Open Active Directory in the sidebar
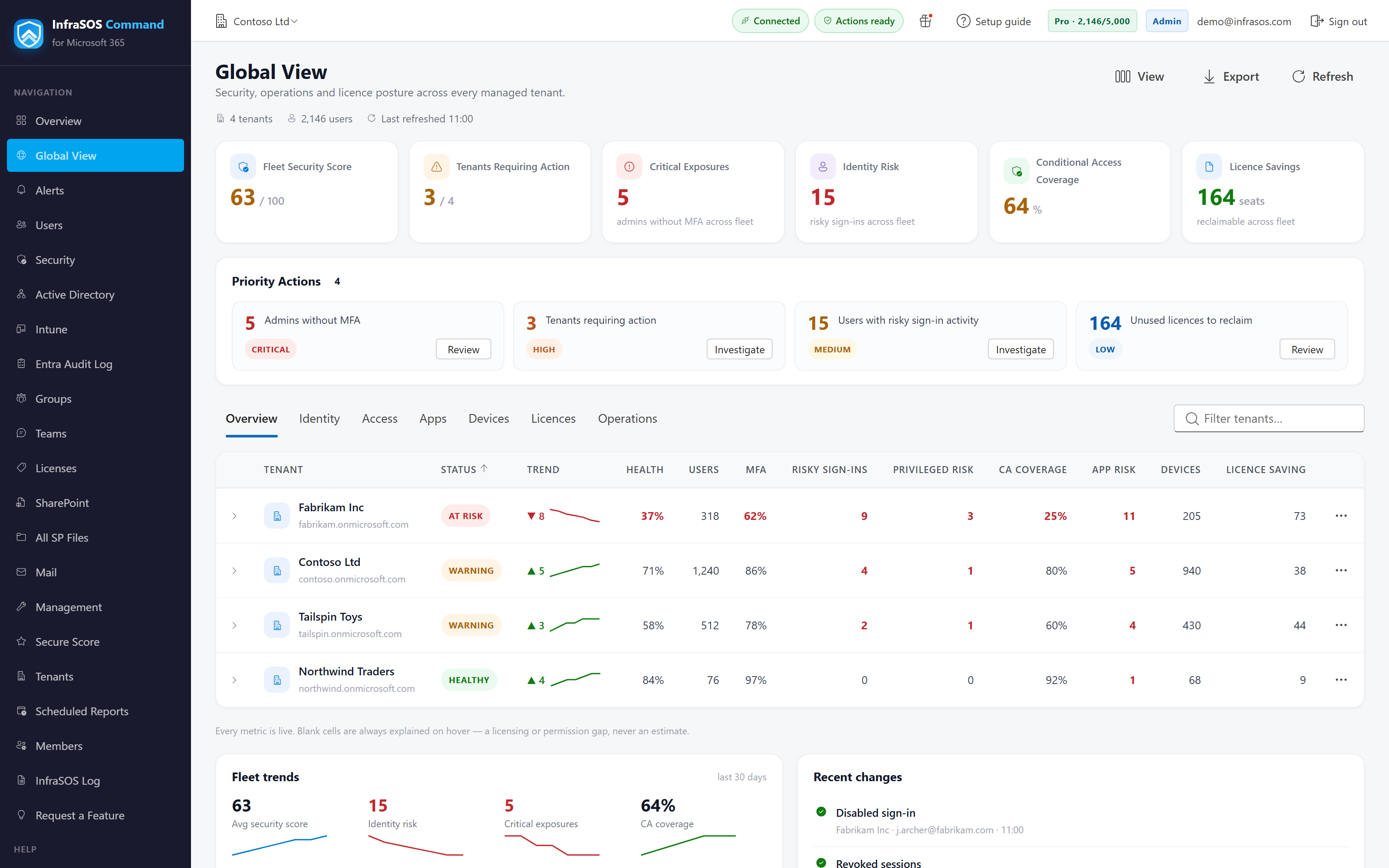Screen dimensions: 1389x868 [x=95, y=295]
